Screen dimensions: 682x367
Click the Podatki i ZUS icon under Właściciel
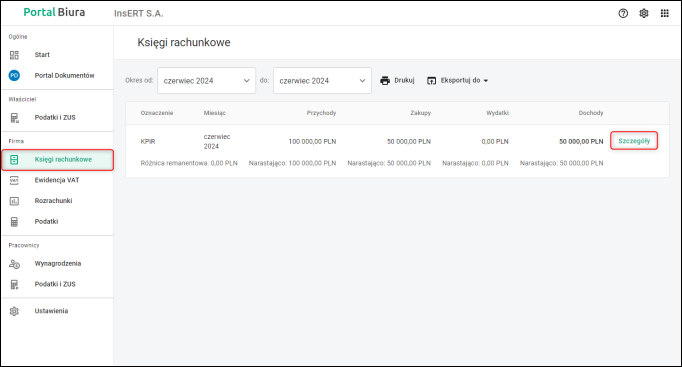(x=14, y=118)
